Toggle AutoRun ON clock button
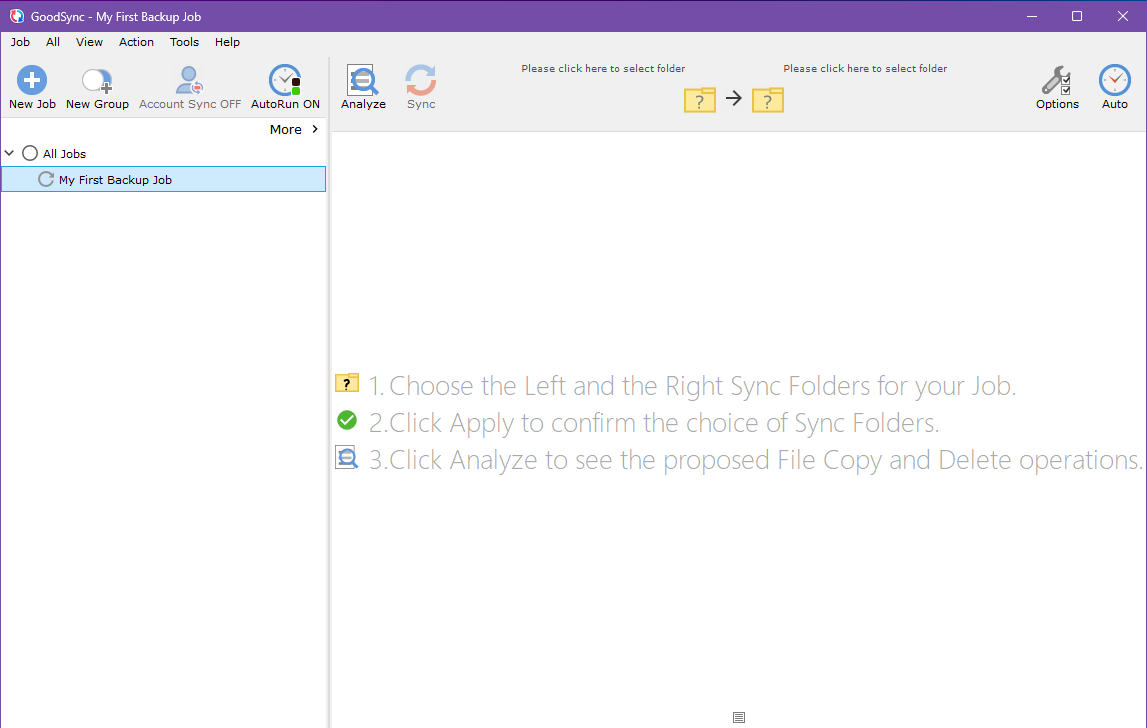Viewport: 1147px width, 728px height. tap(285, 87)
